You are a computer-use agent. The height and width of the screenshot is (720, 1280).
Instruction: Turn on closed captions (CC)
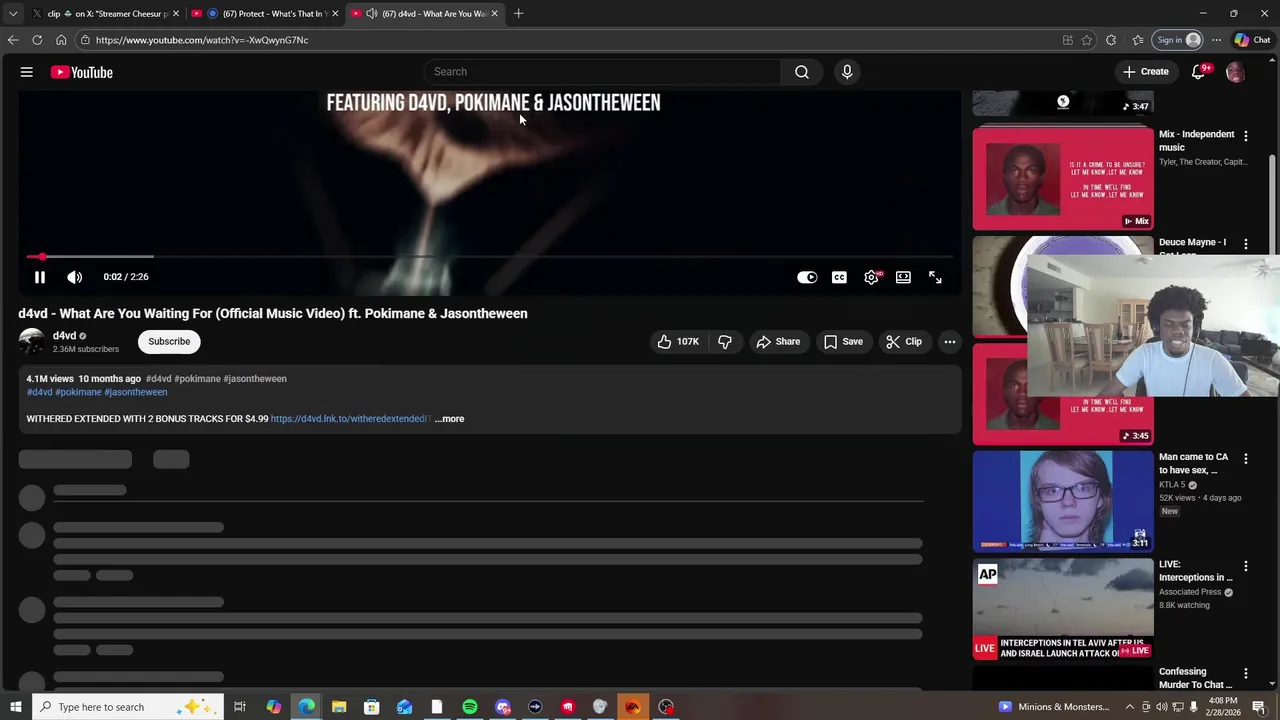pos(839,277)
